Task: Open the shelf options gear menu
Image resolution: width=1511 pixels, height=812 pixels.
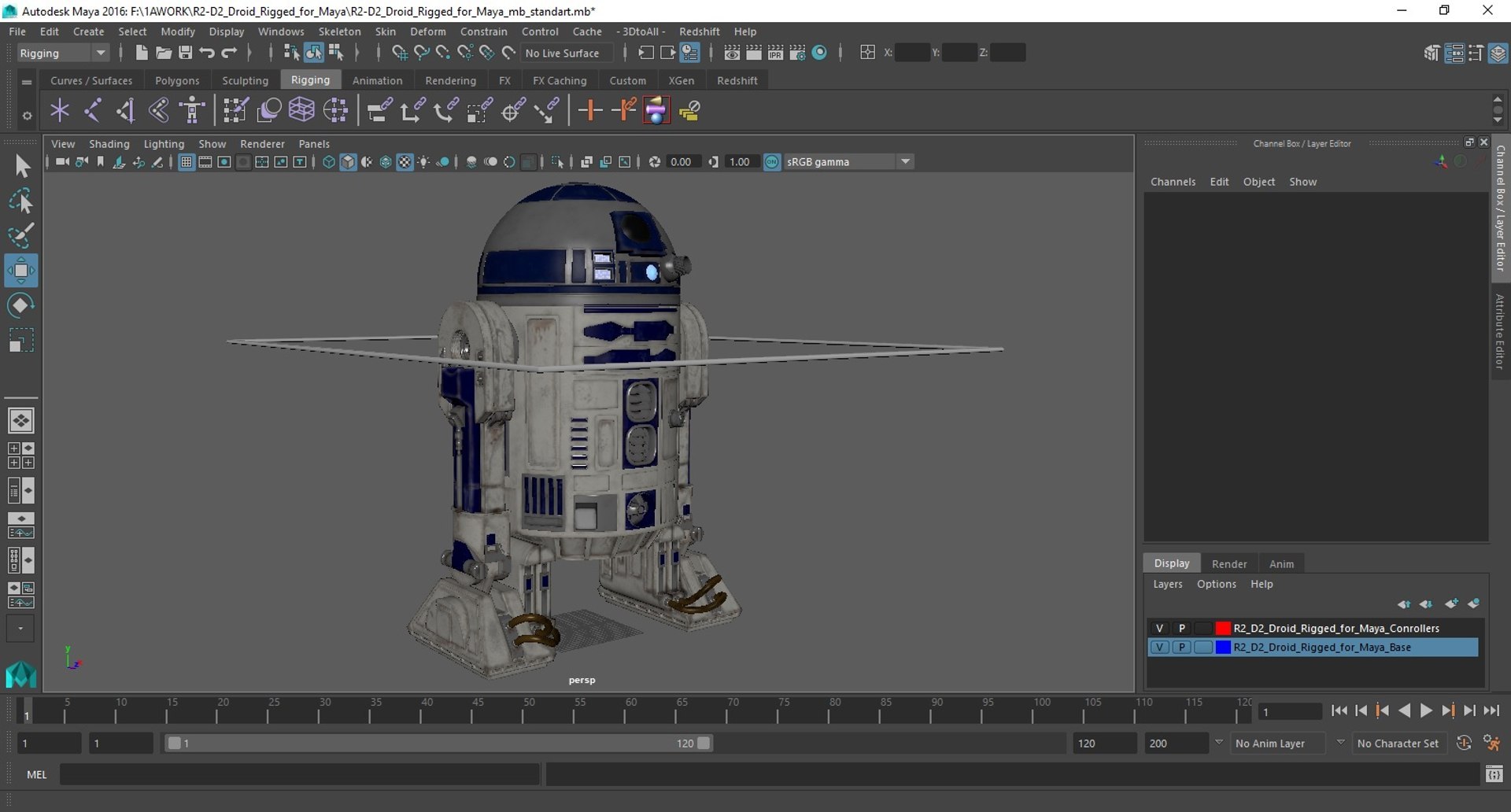Action: [27, 115]
